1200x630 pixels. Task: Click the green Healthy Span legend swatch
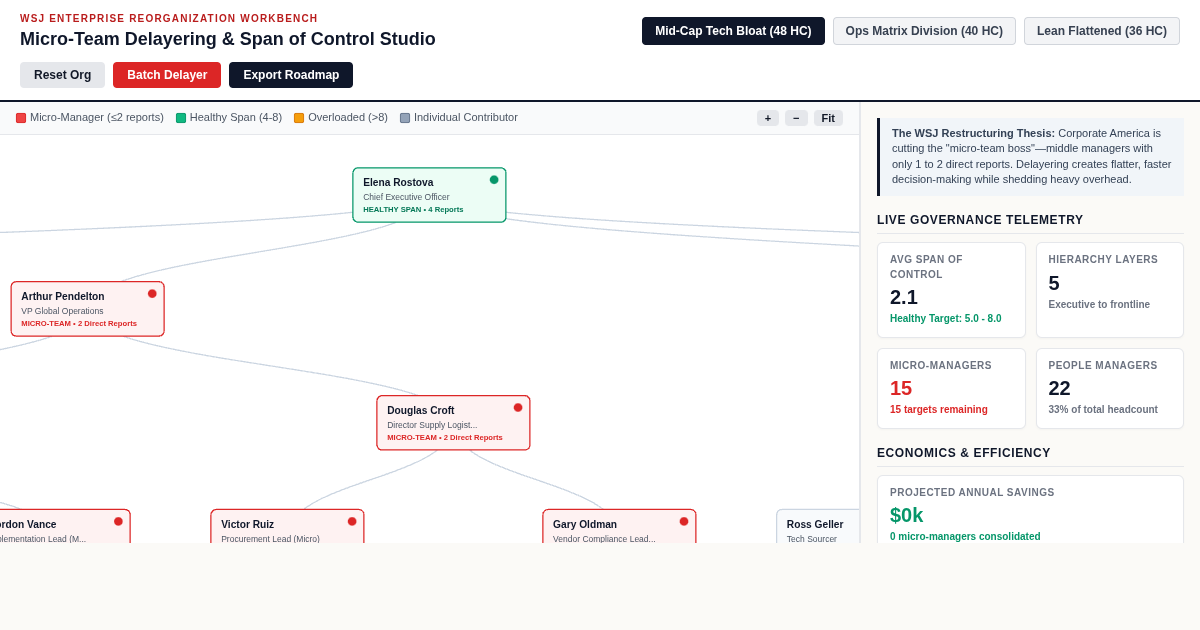pos(181,118)
